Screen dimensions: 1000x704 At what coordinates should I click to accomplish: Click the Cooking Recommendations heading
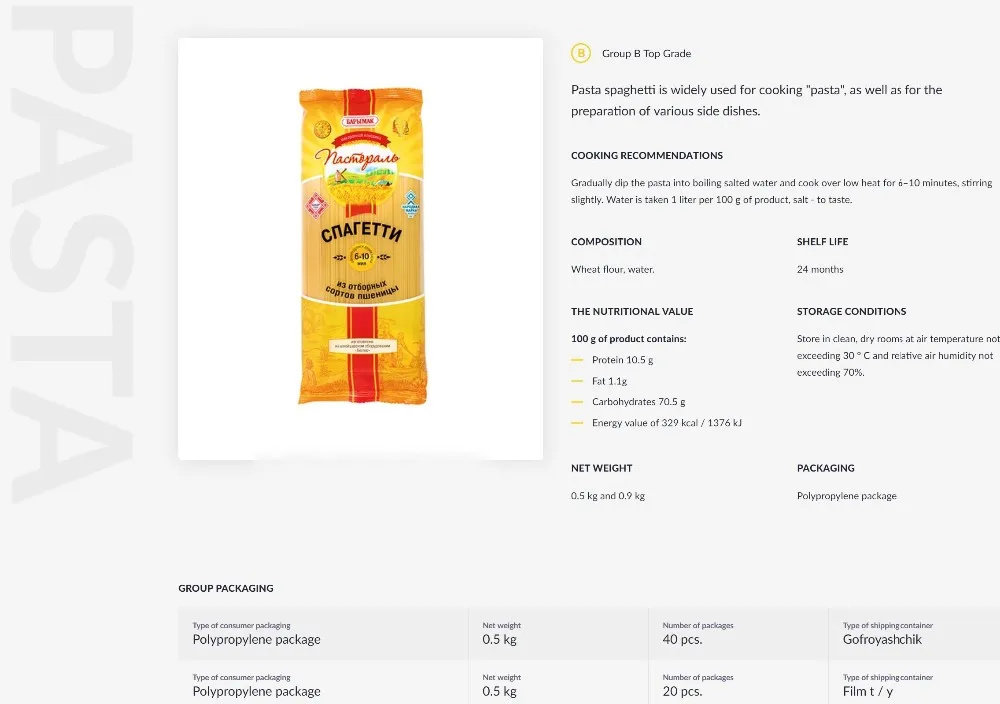(647, 156)
